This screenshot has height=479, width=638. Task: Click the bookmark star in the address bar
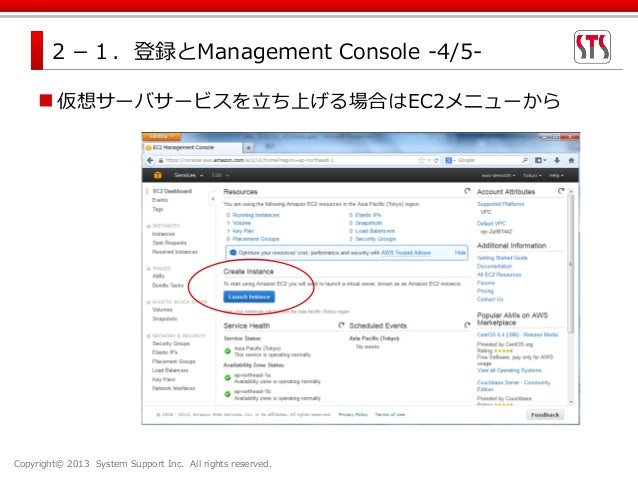pyautogui.click(x=422, y=160)
